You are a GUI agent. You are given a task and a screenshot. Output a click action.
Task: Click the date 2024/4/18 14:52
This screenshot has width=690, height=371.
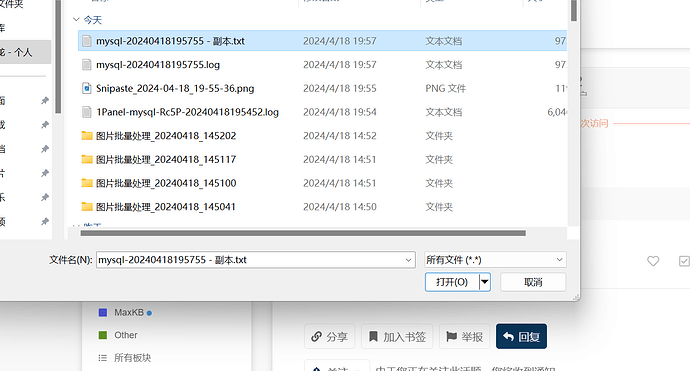340,136
